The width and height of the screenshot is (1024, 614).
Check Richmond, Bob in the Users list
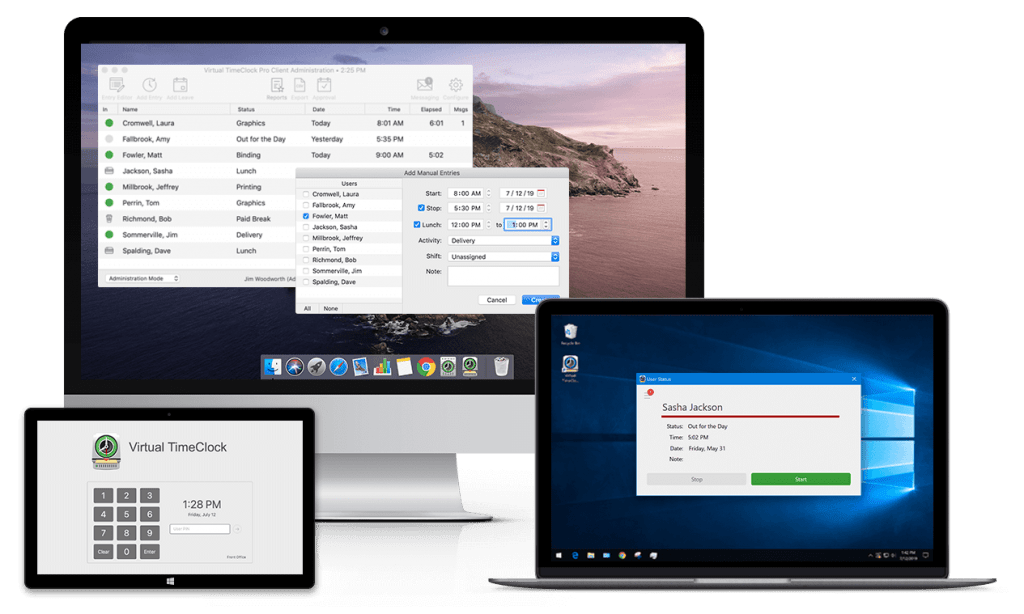pos(306,260)
